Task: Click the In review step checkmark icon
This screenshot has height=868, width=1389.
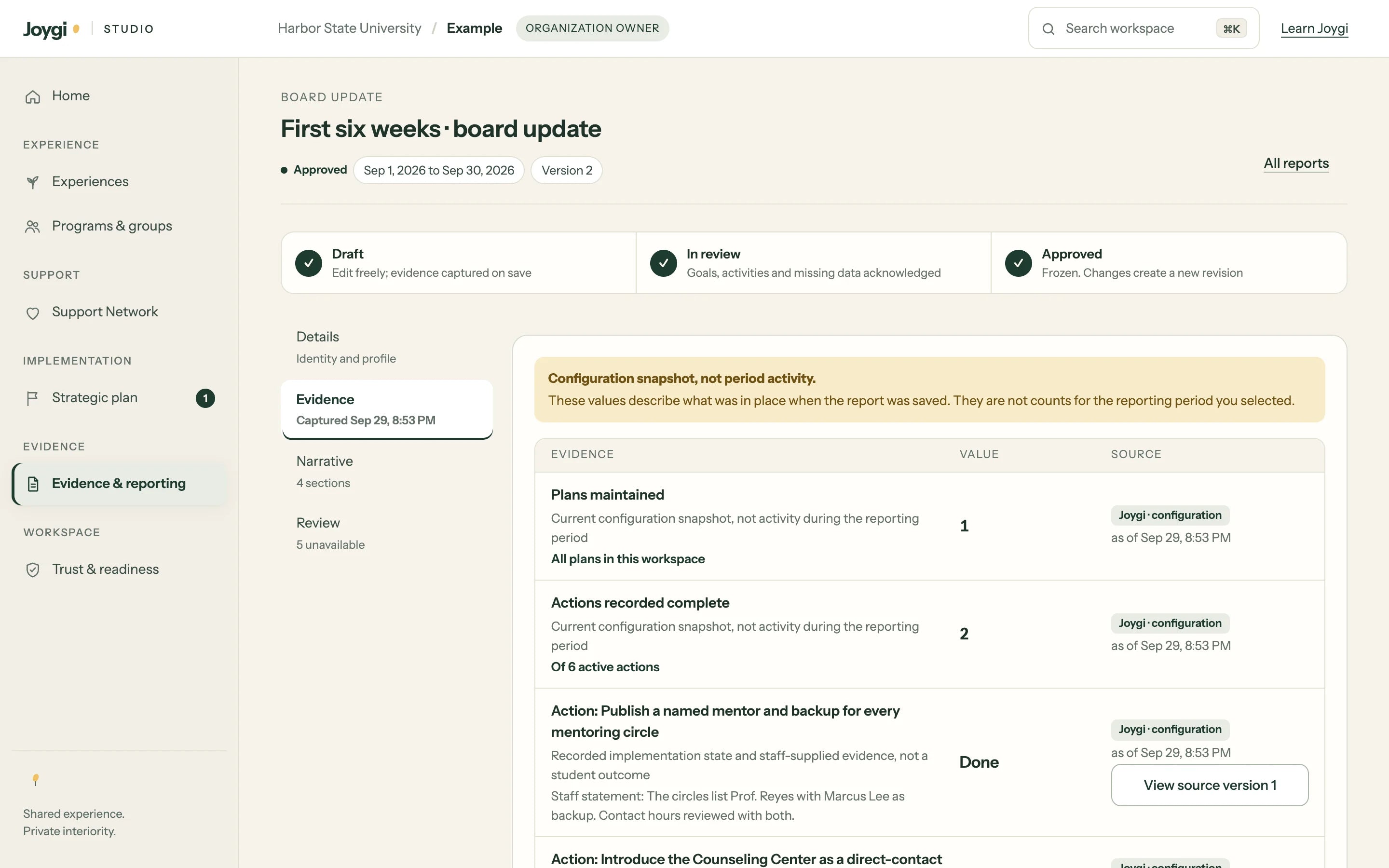Action: (x=664, y=263)
